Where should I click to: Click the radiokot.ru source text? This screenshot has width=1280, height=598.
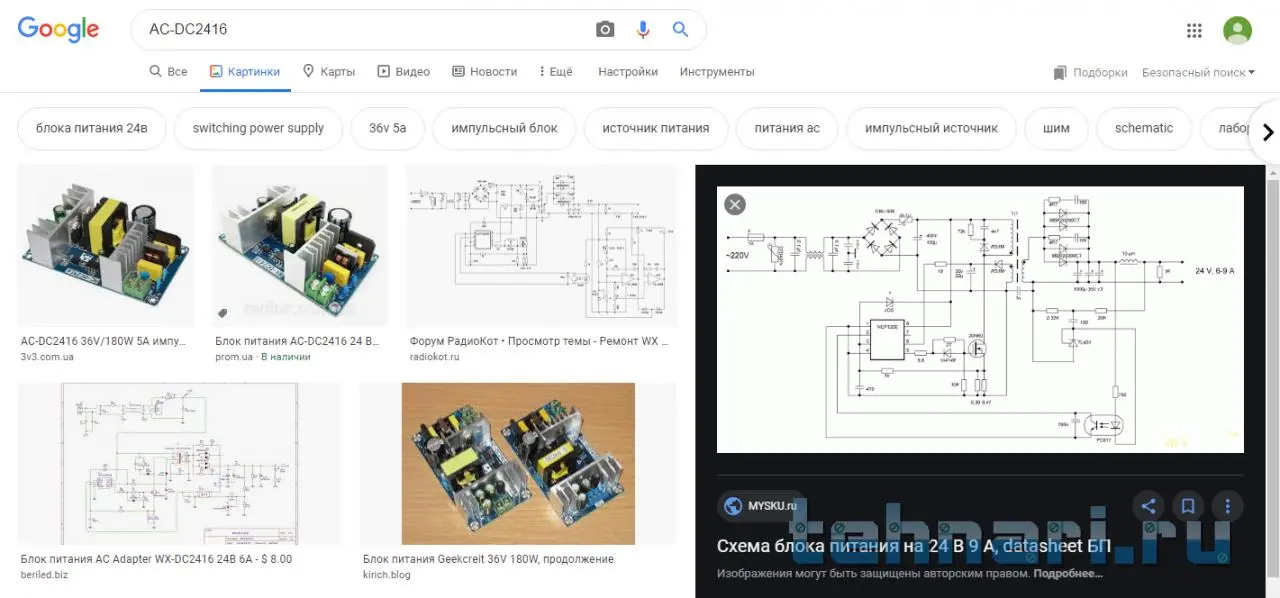tap(434, 356)
